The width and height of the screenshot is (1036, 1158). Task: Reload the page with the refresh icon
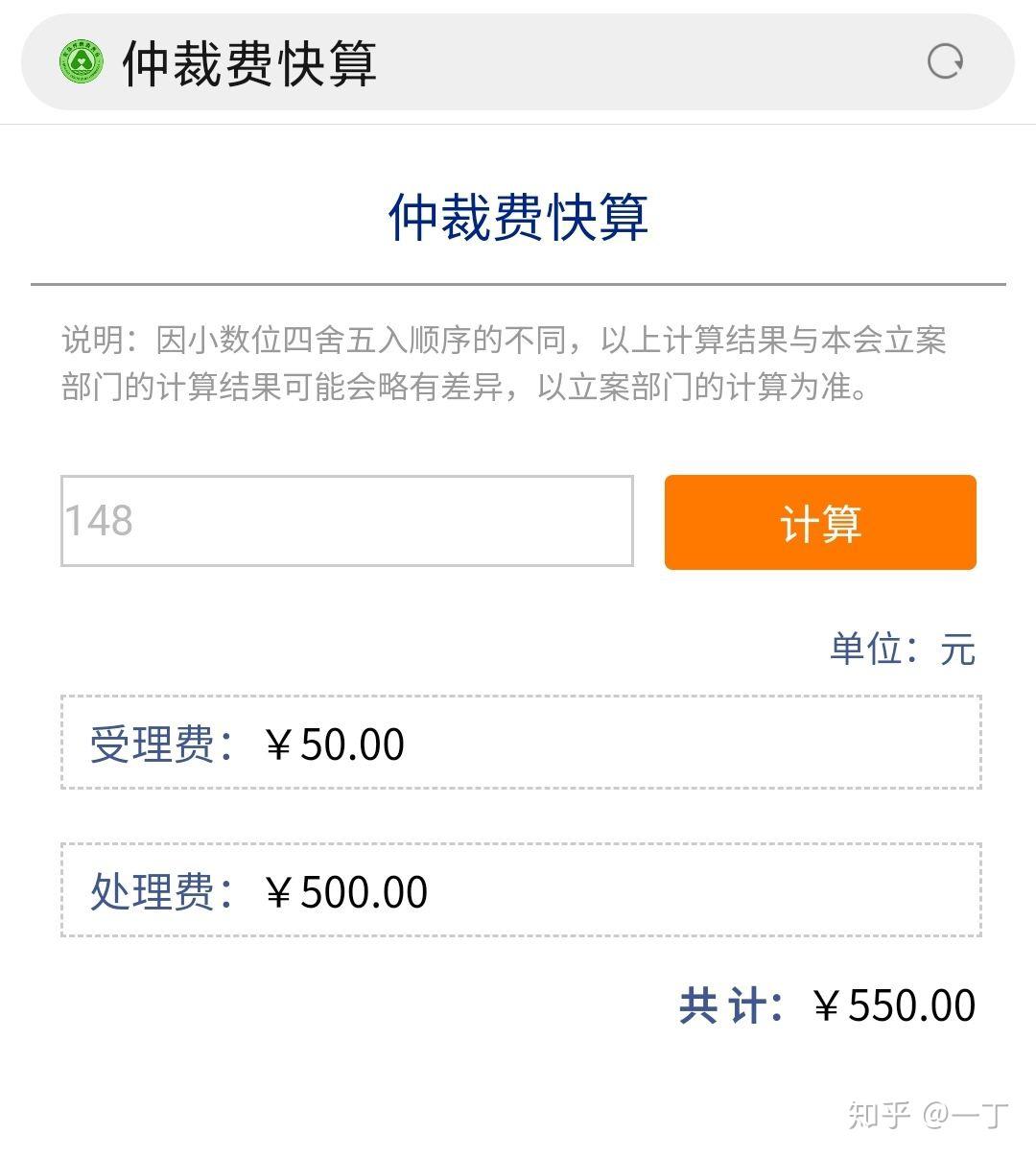point(945,62)
